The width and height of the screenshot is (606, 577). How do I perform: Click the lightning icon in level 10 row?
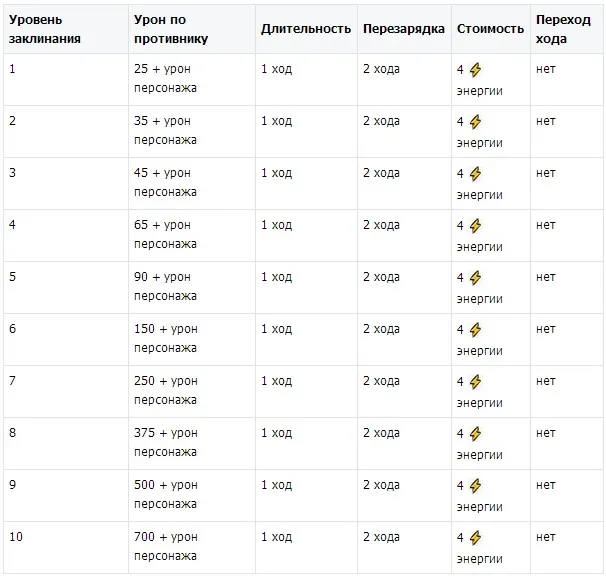(475, 538)
